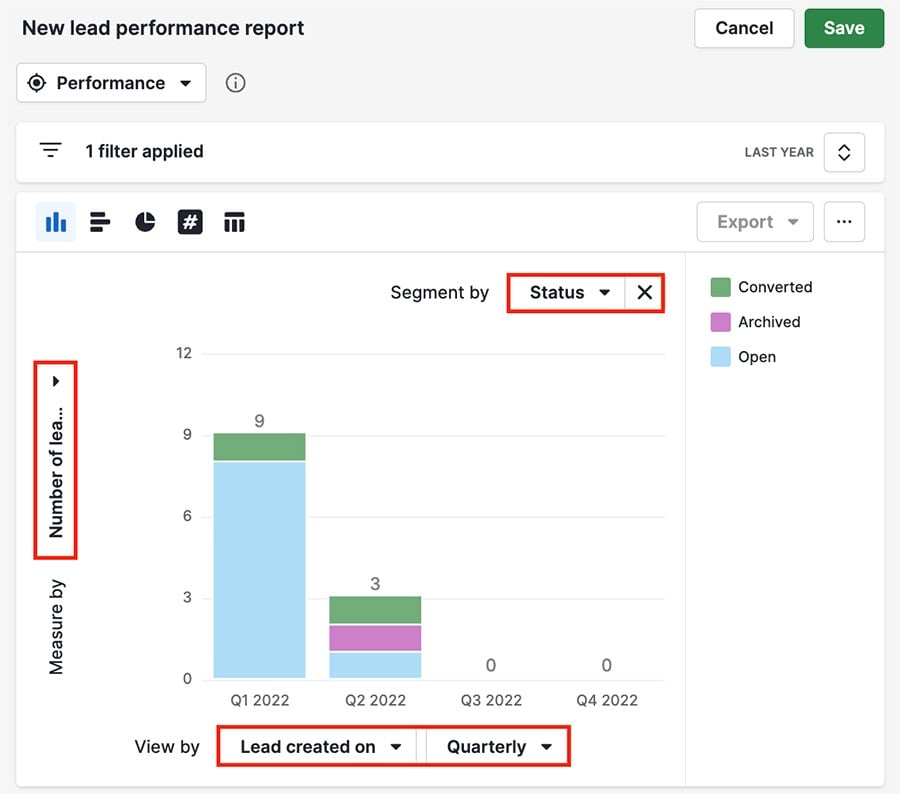Viewport: 900px width, 794px height.
Task: Open the three-dot more options menu
Action: click(844, 221)
